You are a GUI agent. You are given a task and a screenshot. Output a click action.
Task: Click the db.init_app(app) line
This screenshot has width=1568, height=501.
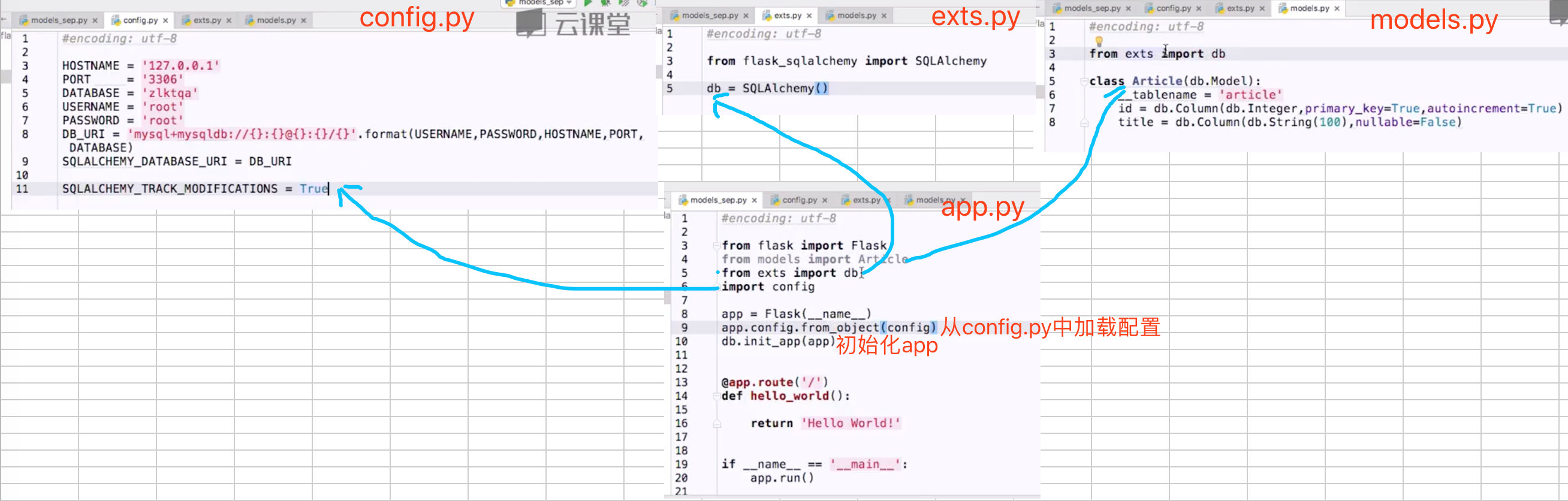coord(779,342)
